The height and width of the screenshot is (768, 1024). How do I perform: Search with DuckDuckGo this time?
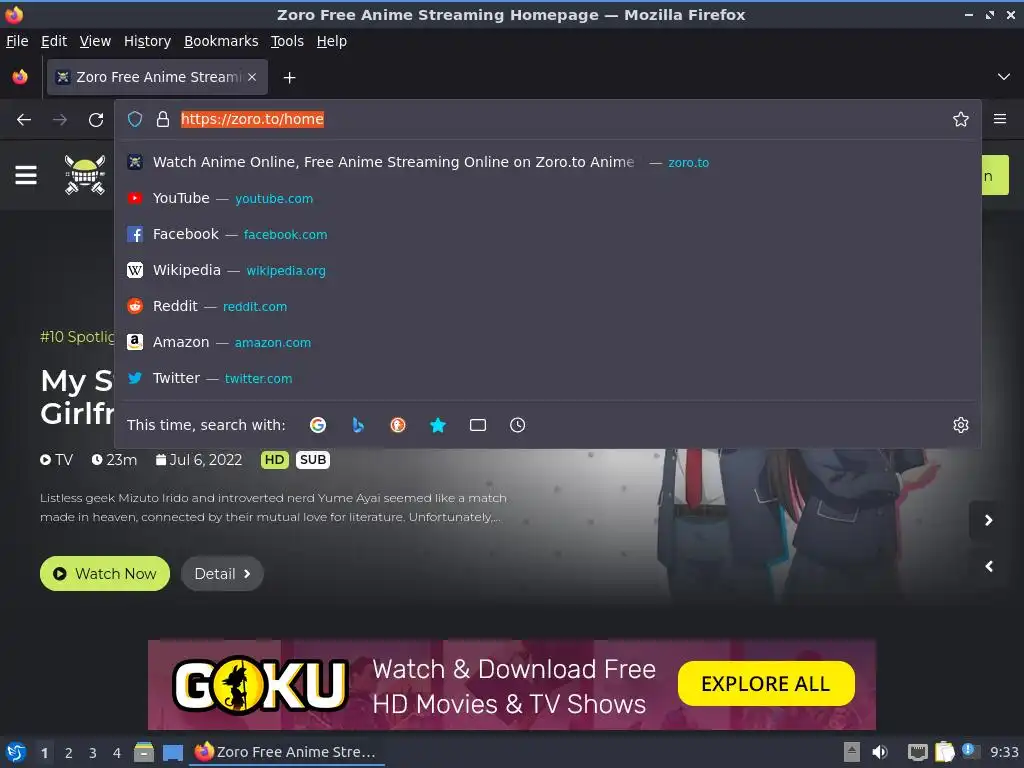click(x=398, y=425)
